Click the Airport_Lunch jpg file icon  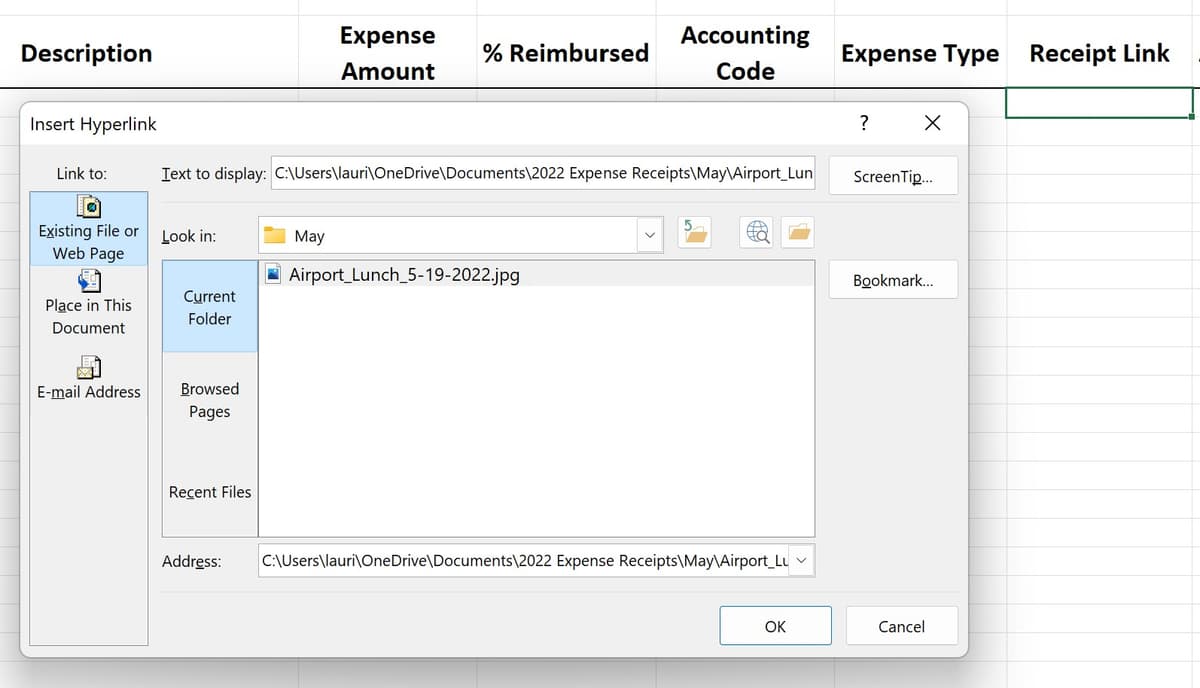pos(273,274)
